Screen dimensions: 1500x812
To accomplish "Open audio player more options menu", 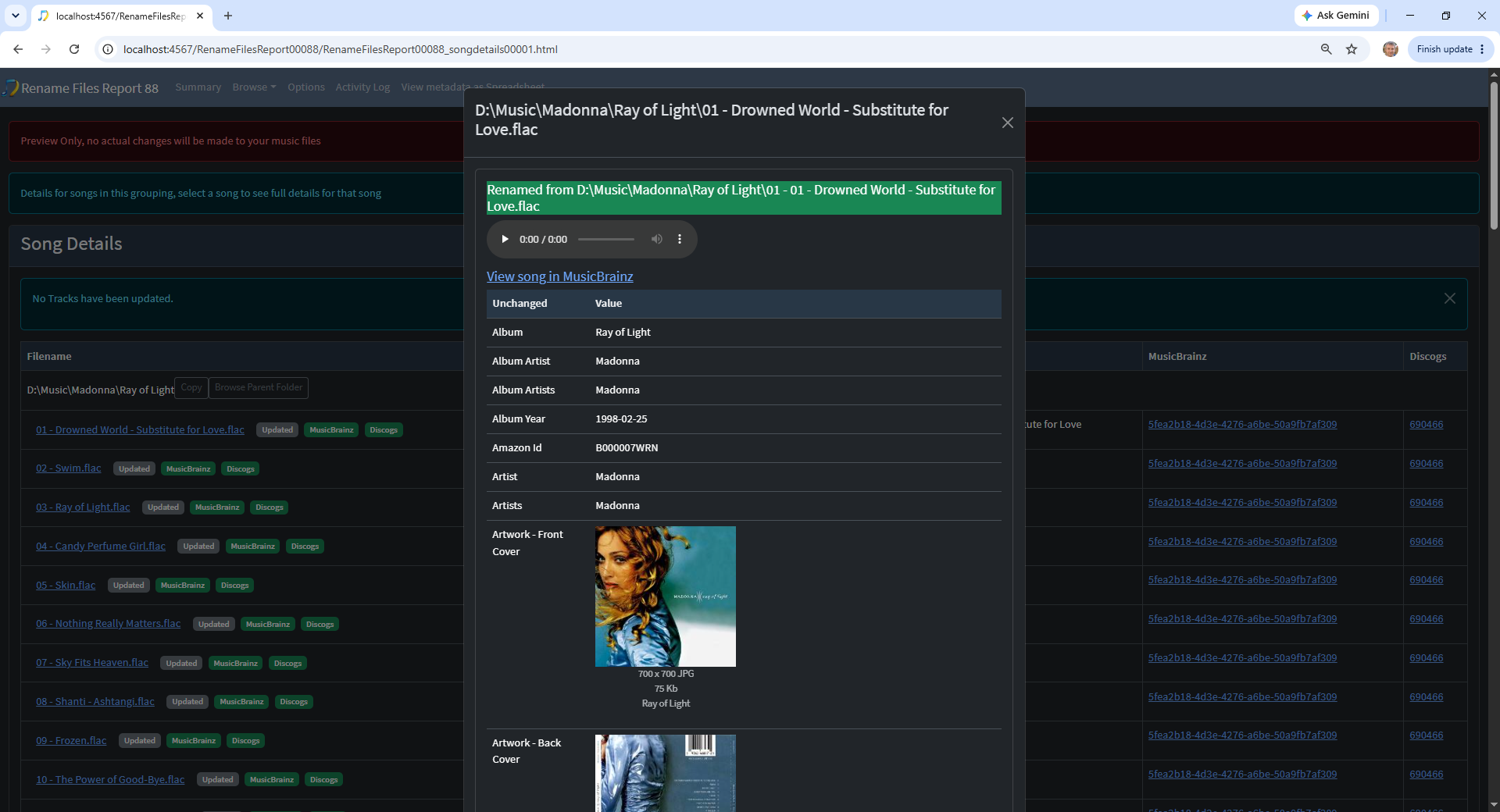I will [x=680, y=239].
